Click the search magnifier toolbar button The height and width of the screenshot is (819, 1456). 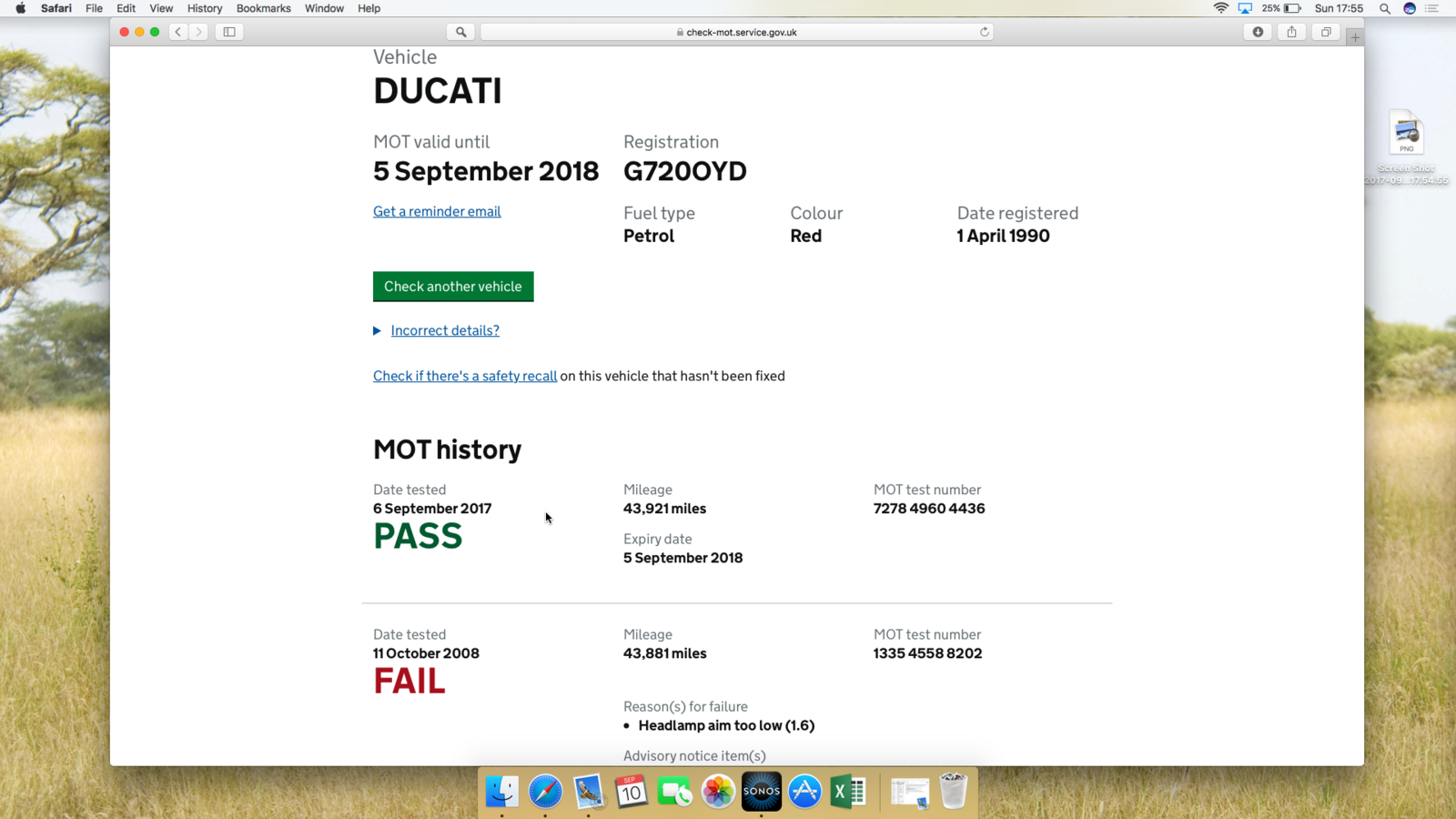pyautogui.click(x=461, y=32)
